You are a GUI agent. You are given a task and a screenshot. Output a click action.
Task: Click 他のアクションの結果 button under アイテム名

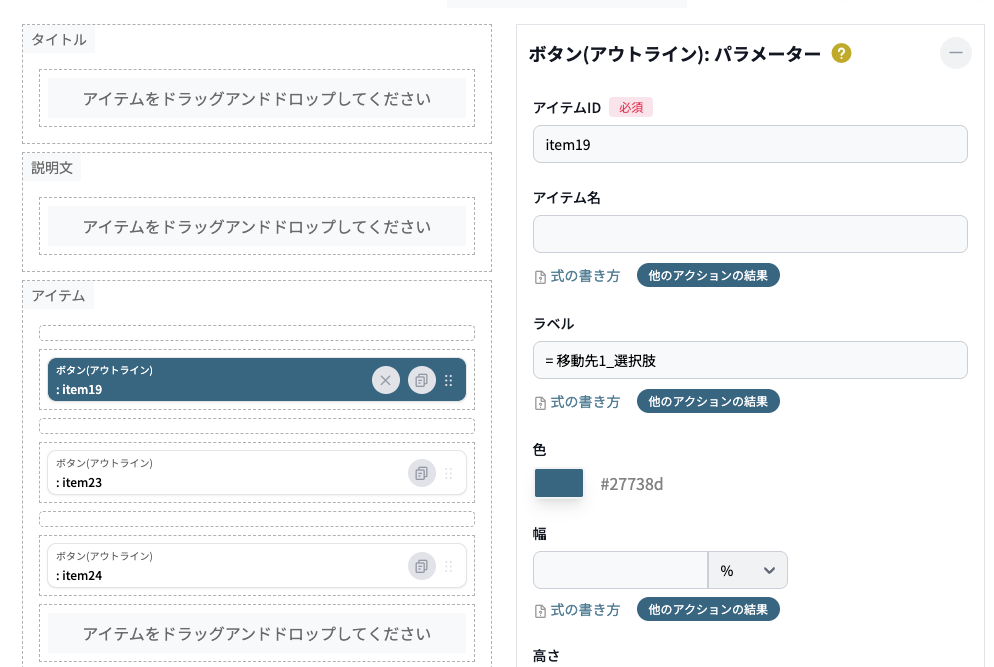pos(708,276)
